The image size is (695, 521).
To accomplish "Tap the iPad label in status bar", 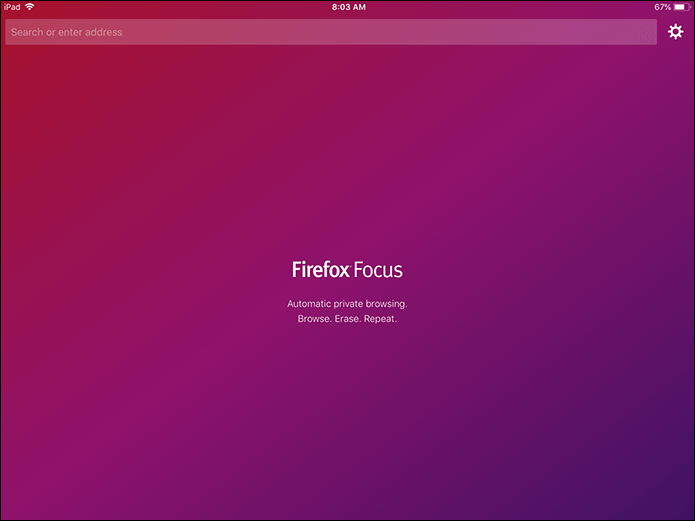I will pos(12,7).
